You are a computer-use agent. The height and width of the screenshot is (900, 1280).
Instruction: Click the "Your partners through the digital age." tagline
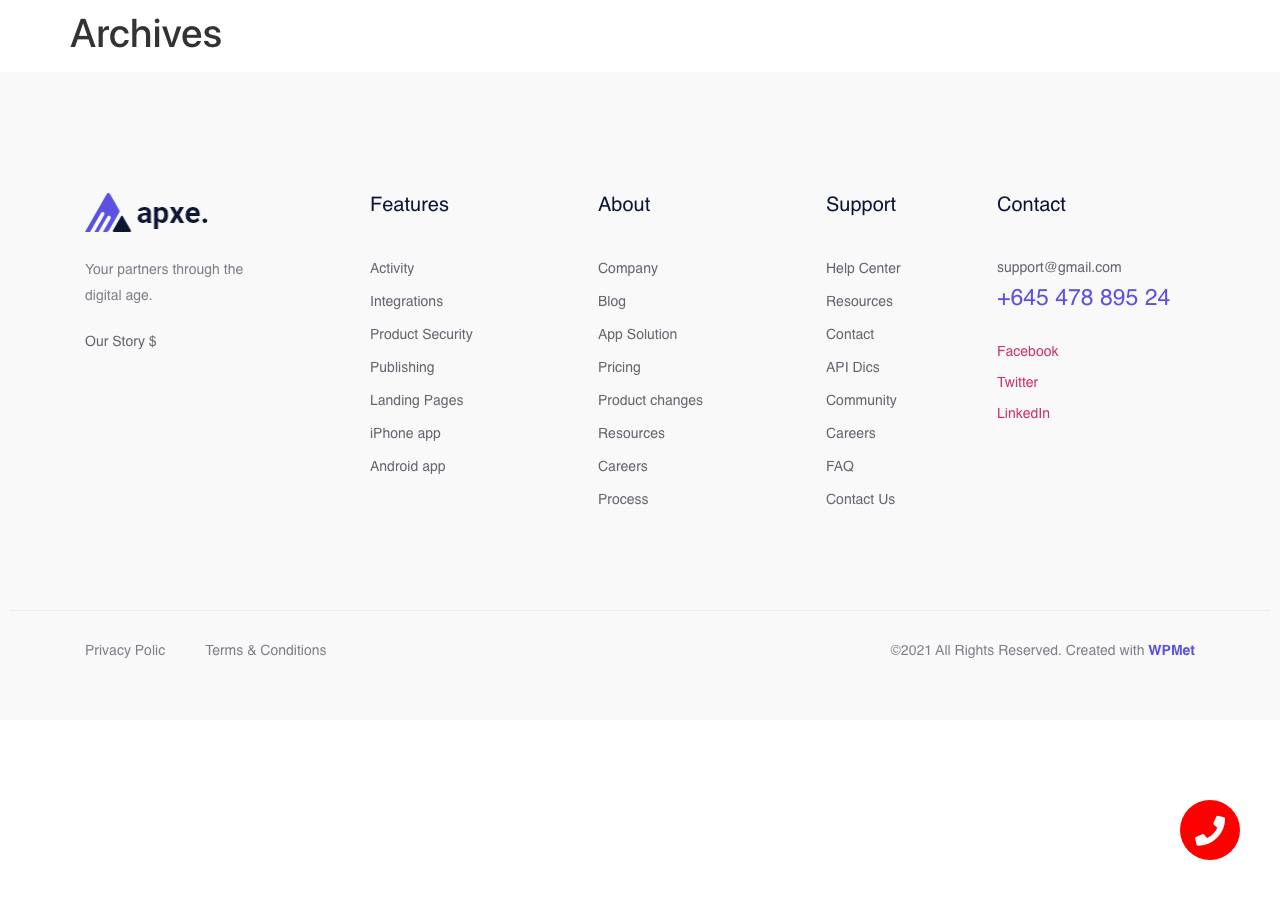(x=164, y=282)
